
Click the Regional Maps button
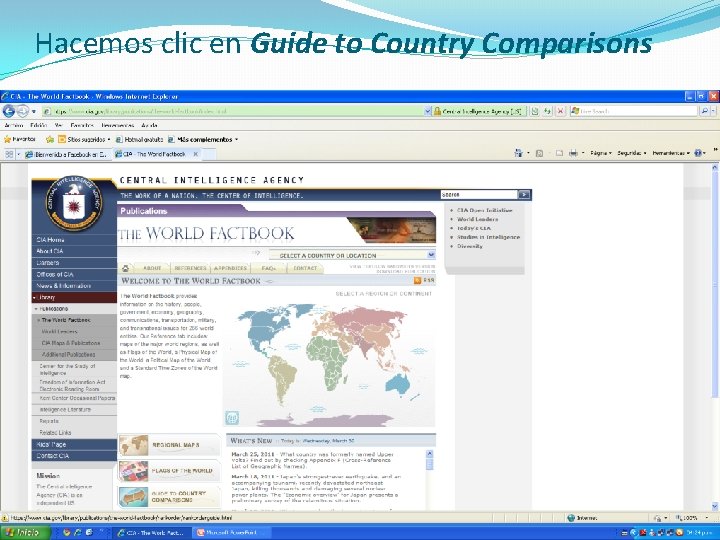pos(169,445)
